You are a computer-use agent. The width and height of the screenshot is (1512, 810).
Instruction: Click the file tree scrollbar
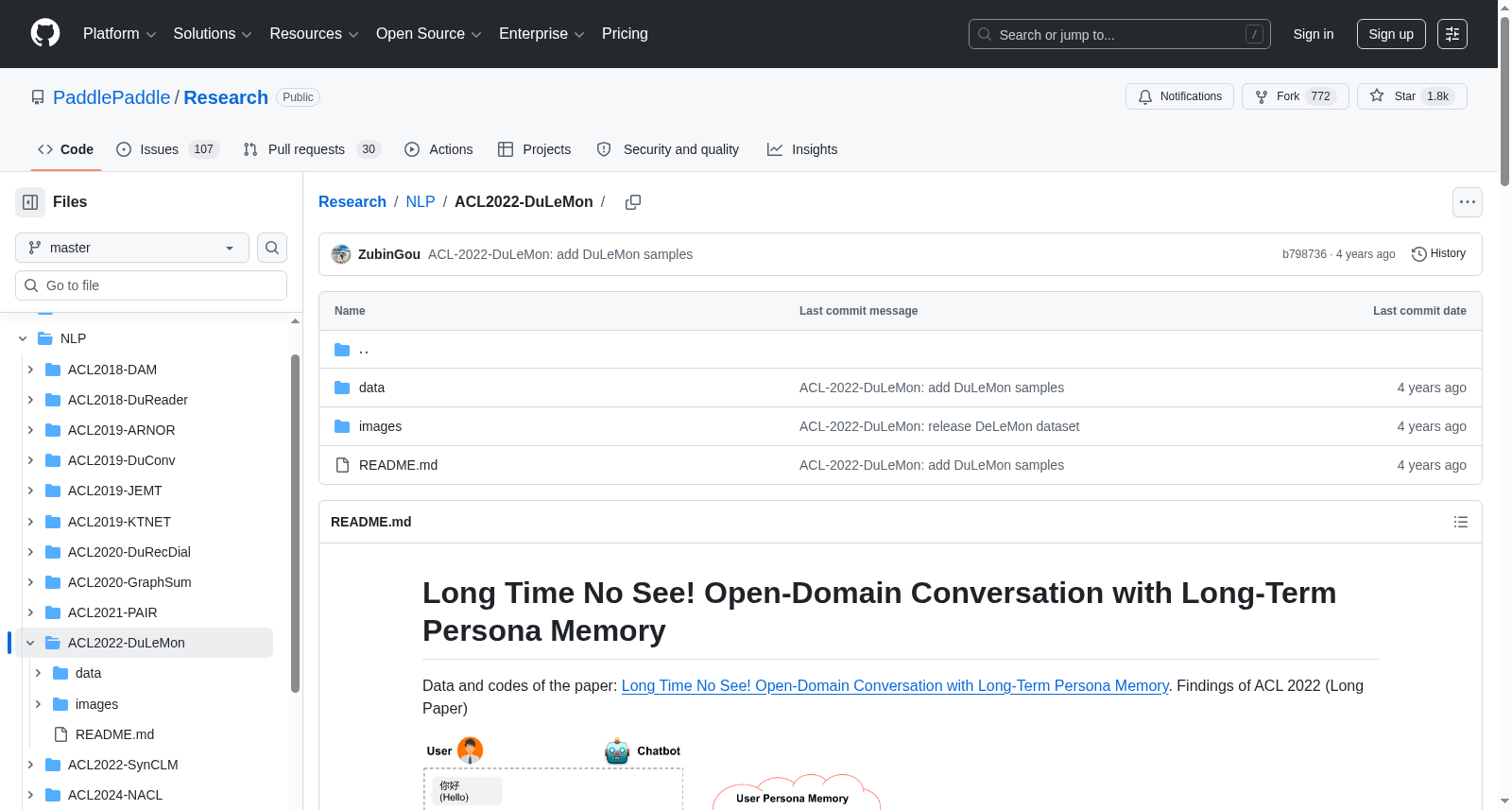295,525
